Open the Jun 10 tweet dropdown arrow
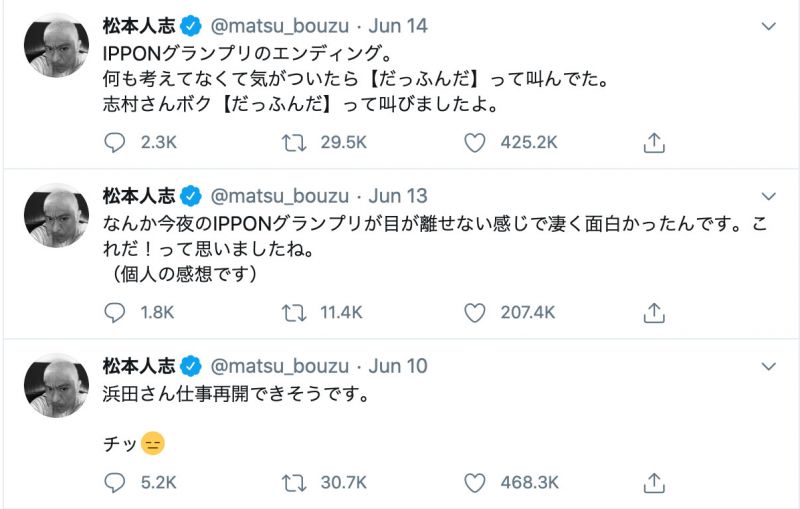Viewport: 800px width, 509px height. [x=768, y=366]
